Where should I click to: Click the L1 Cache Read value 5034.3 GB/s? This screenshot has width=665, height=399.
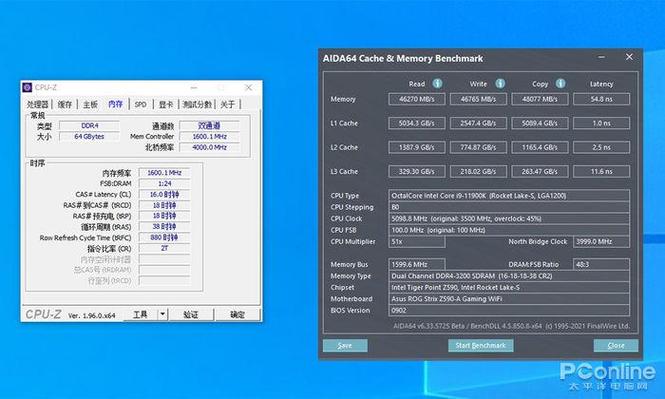click(x=417, y=123)
